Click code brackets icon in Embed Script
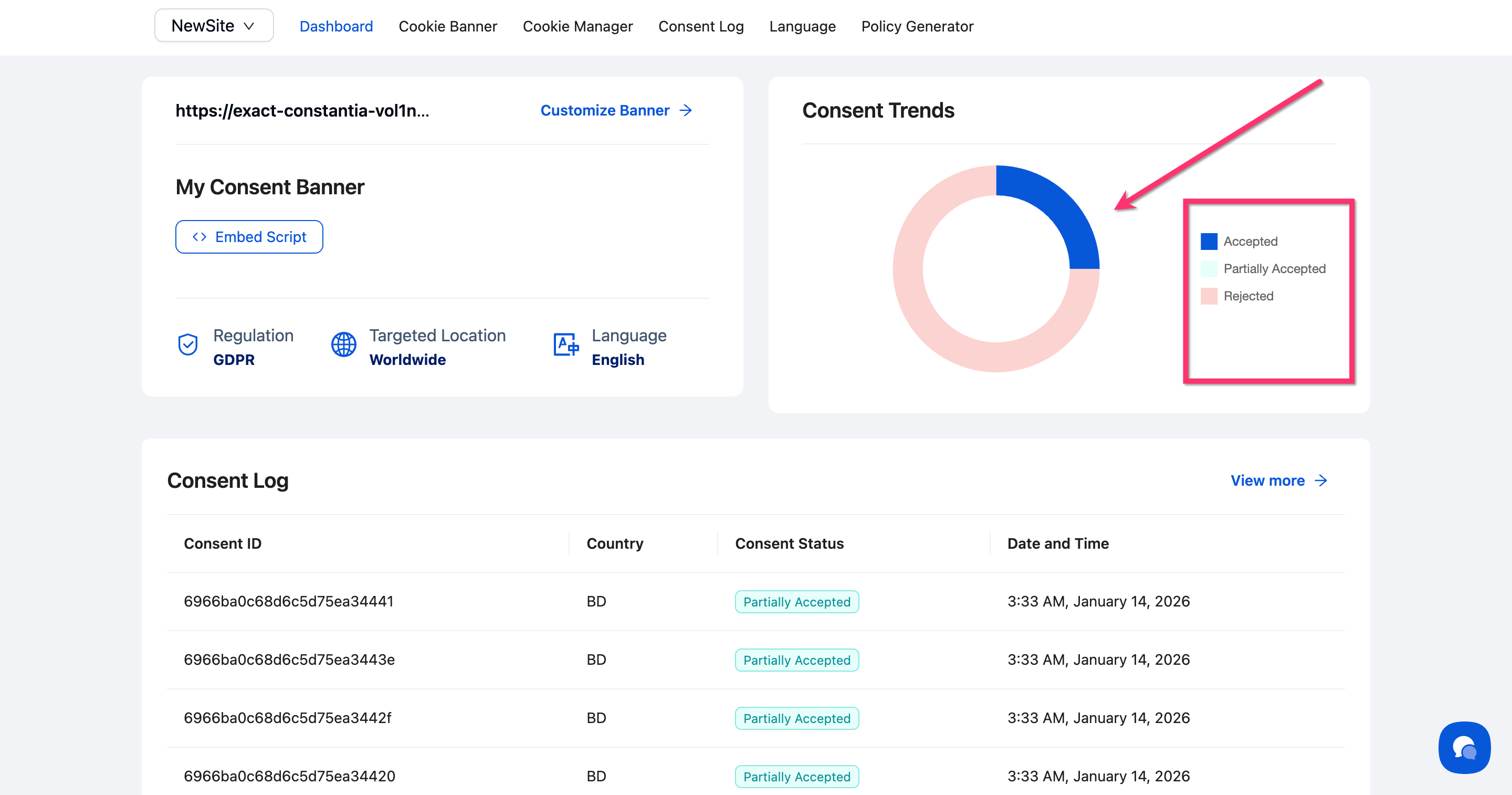 click(199, 237)
